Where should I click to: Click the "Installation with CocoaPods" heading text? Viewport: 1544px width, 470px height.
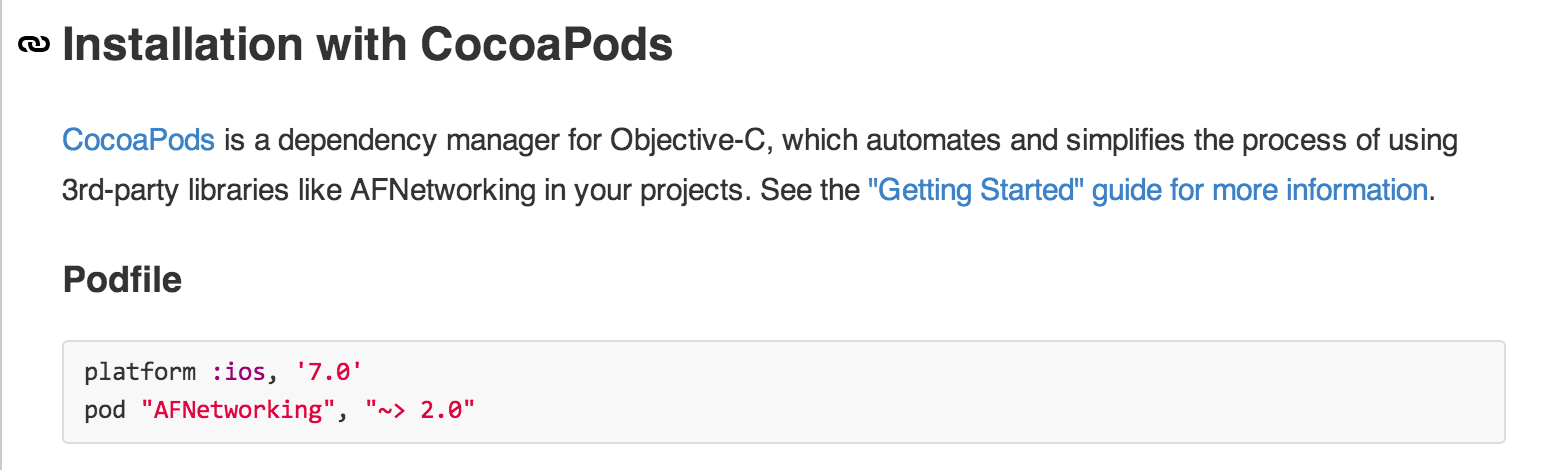coord(367,46)
